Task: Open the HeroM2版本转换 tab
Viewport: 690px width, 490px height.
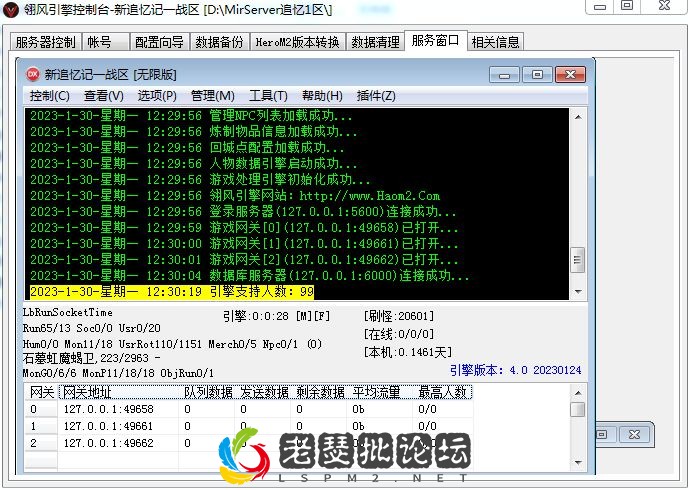Action: pos(297,42)
